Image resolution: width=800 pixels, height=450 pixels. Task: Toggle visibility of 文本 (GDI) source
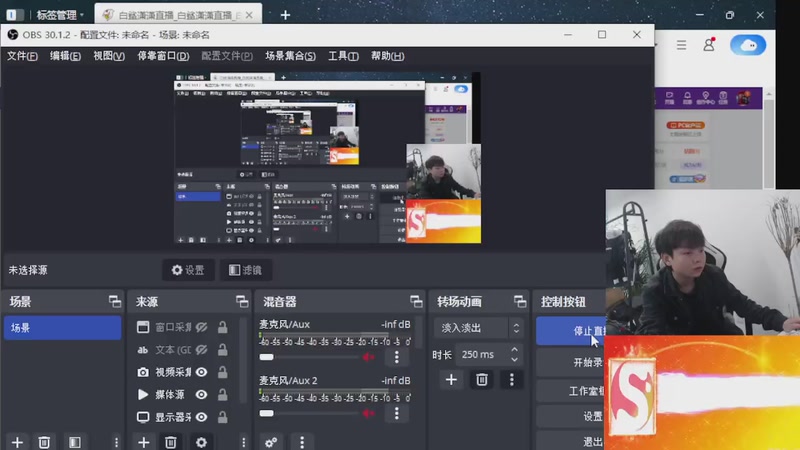click(x=202, y=349)
